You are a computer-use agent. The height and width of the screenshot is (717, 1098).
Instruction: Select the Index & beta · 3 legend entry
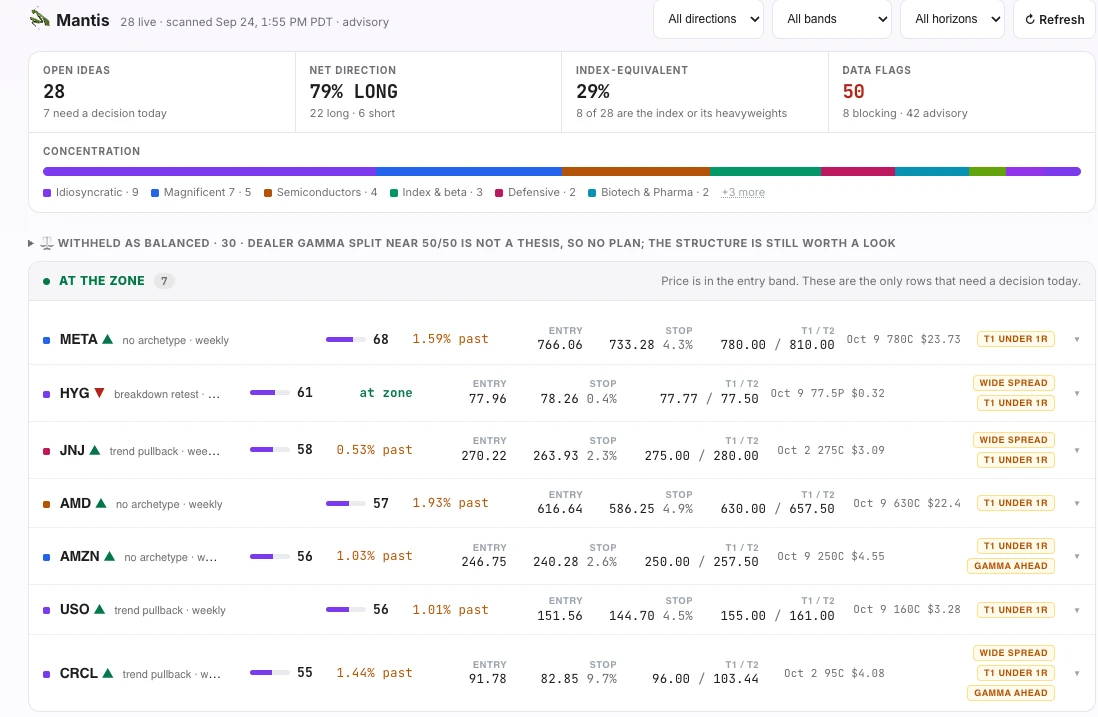click(x=436, y=193)
